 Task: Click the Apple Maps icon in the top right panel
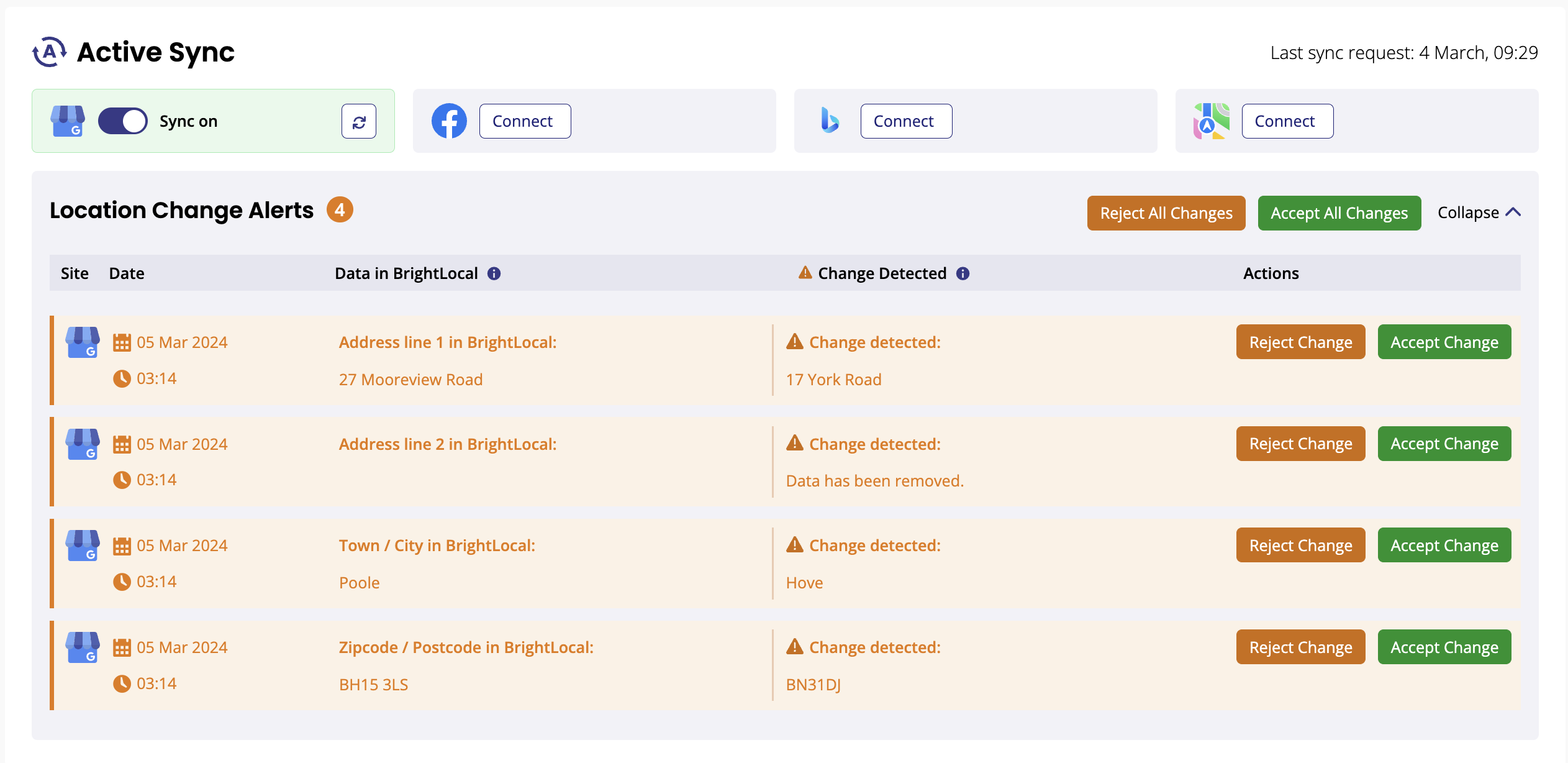1211,121
